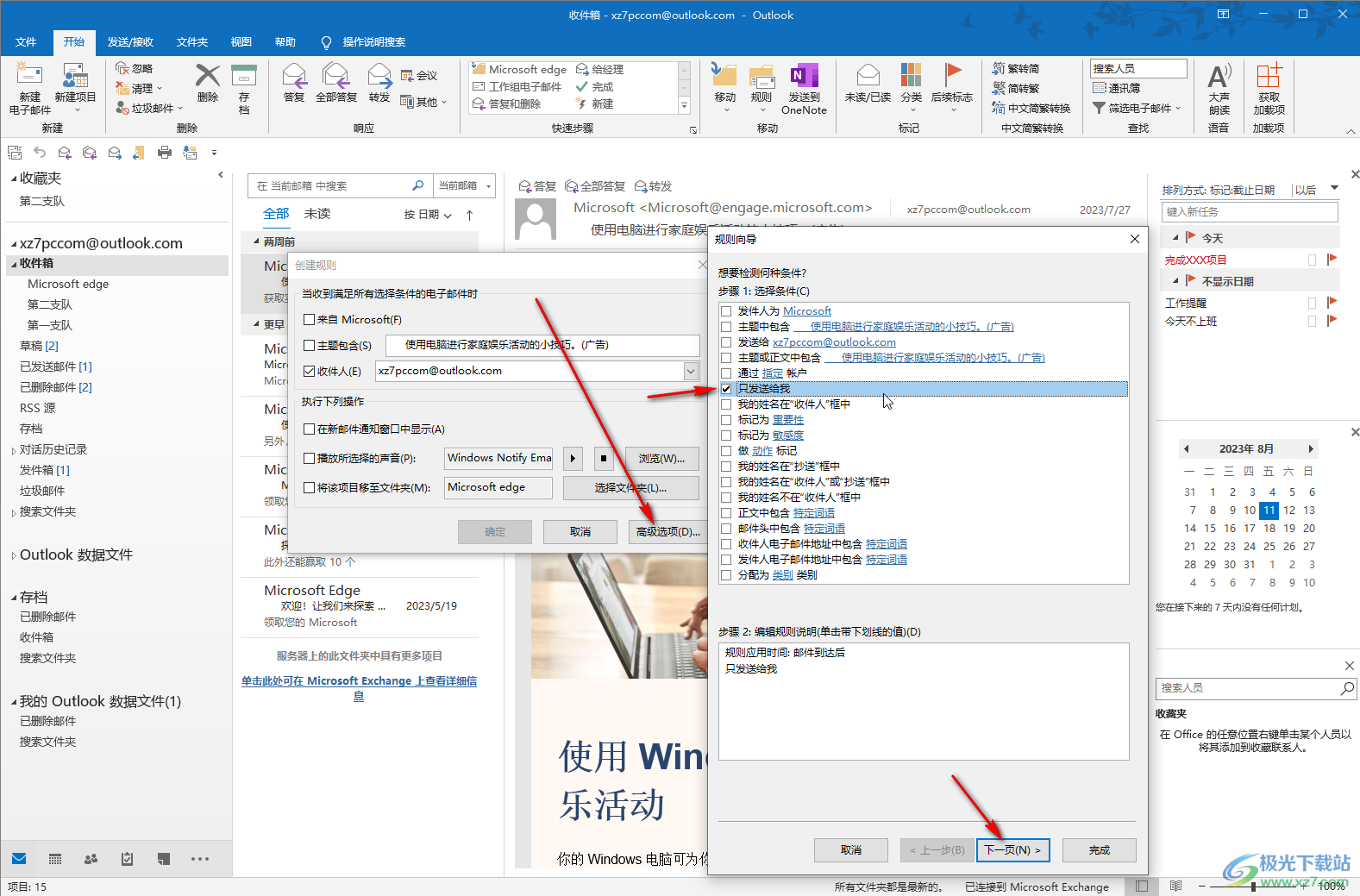Check 将该项目移至文件夹(M) option
This screenshot has height=896, width=1360.
tap(309, 487)
